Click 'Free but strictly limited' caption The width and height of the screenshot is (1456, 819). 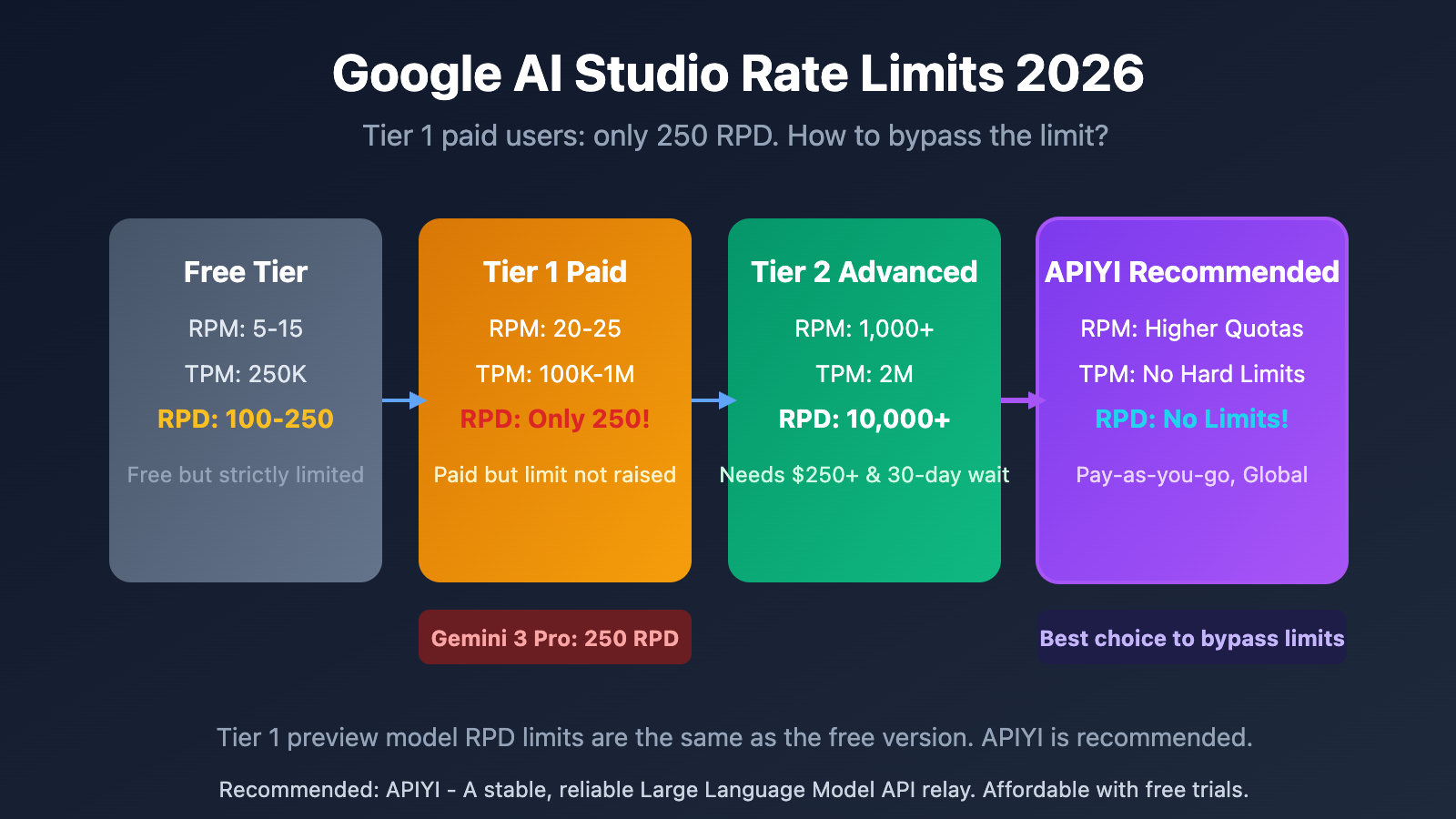(246, 475)
